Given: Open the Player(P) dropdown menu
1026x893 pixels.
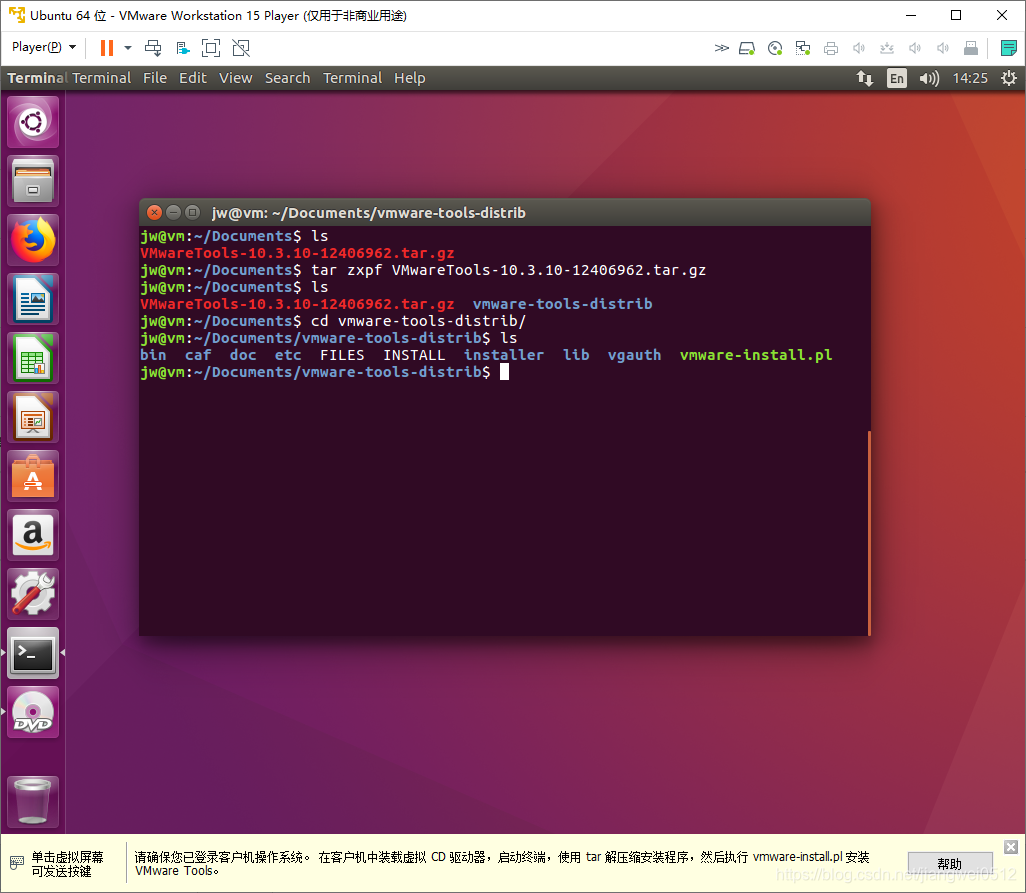Looking at the screenshot, I should point(44,47).
